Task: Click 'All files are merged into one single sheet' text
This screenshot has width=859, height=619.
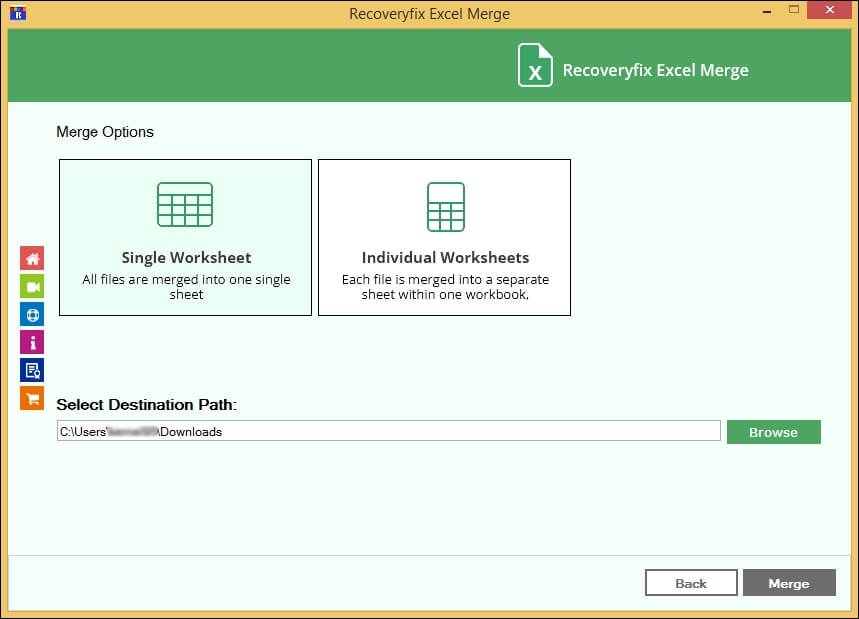Action: (186, 286)
